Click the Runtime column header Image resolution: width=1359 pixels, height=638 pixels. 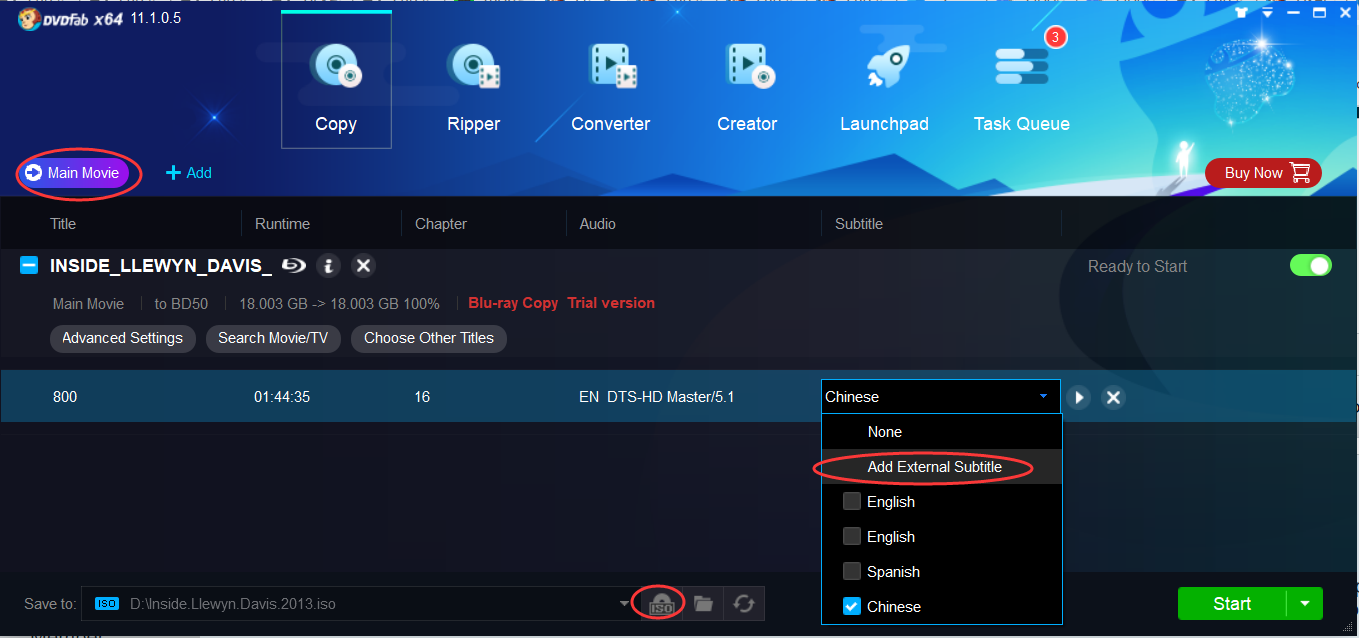(282, 224)
